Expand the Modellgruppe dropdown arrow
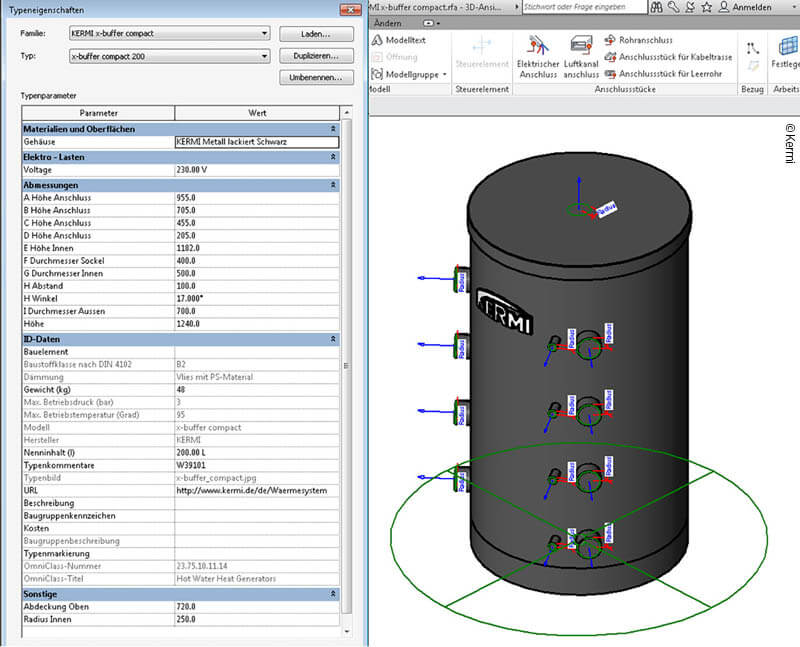The height and width of the screenshot is (647, 800). point(443,74)
